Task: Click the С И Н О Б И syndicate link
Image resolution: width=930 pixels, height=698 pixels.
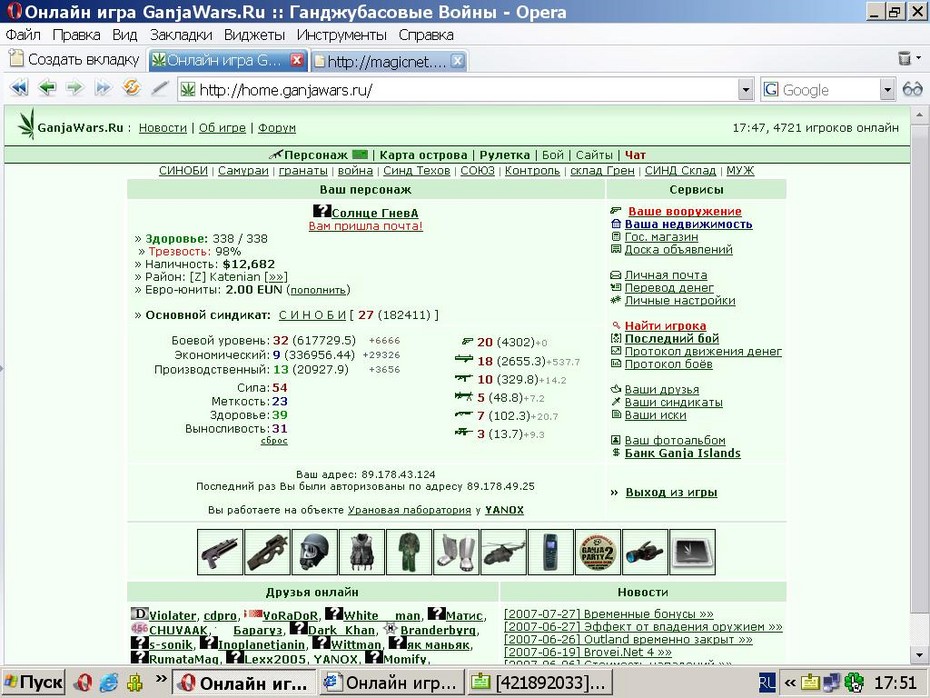Action: (x=312, y=315)
